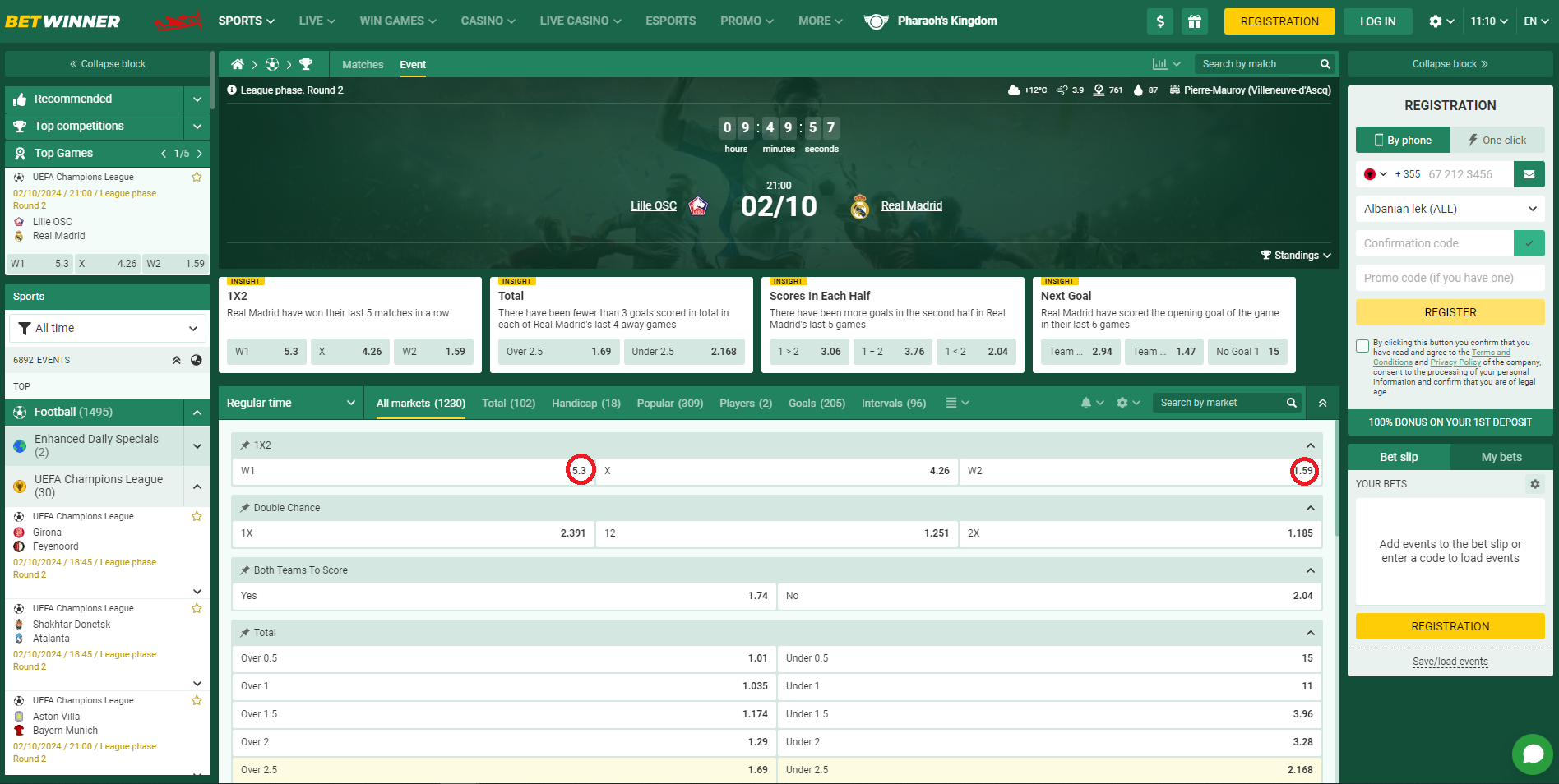The image size is (1559, 784).
Task: Click the envelope icon next to phone field
Action: [x=1529, y=174]
